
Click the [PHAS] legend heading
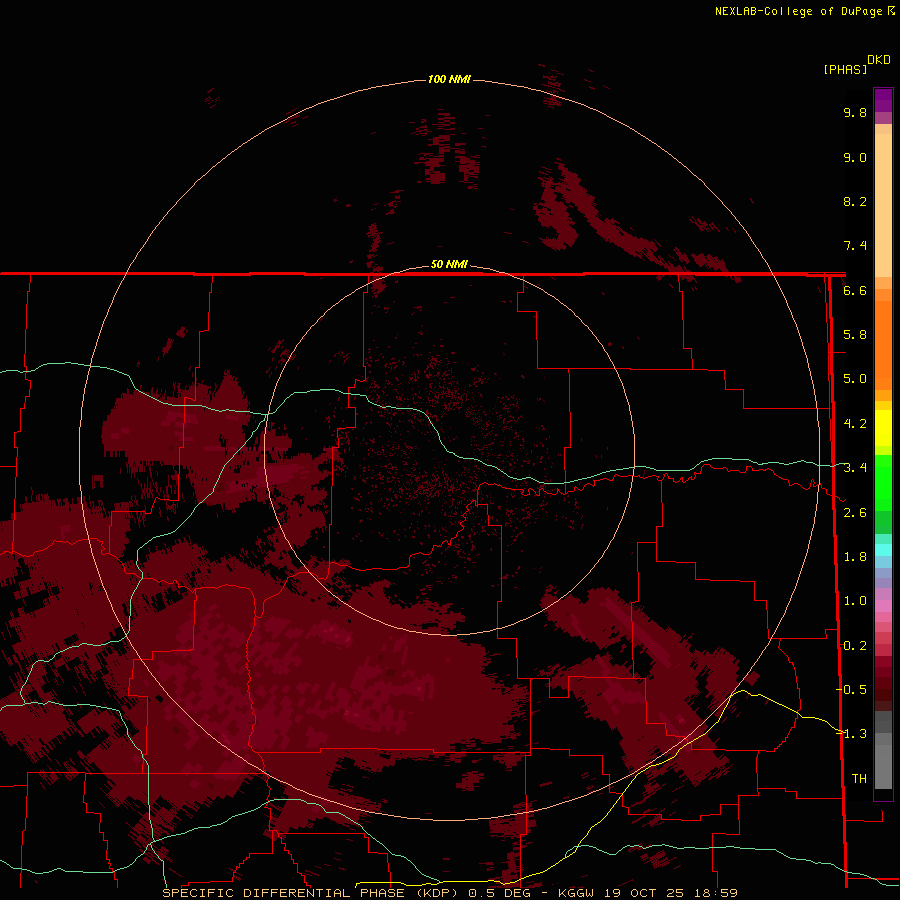845,69
